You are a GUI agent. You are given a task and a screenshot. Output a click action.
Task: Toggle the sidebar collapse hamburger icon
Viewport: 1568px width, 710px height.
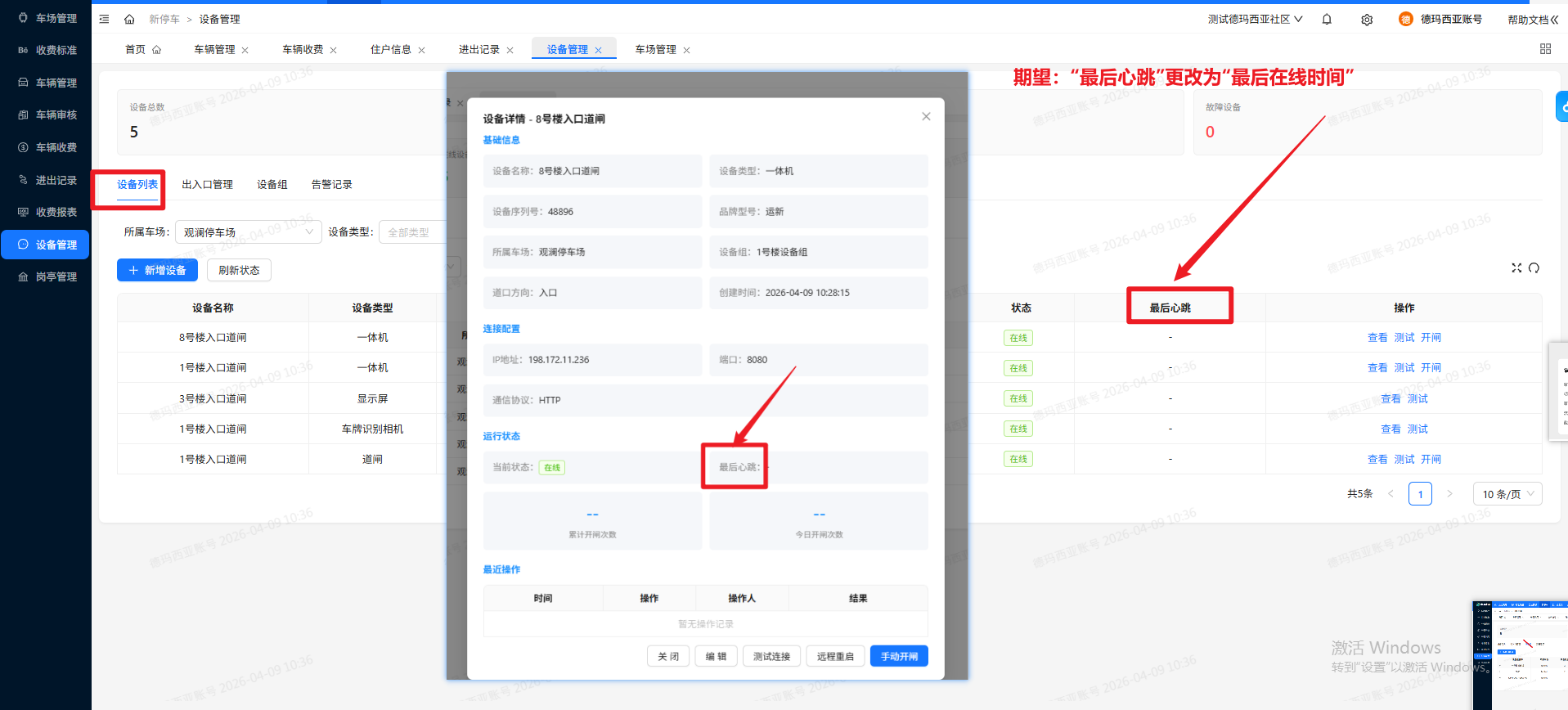point(104,19)
